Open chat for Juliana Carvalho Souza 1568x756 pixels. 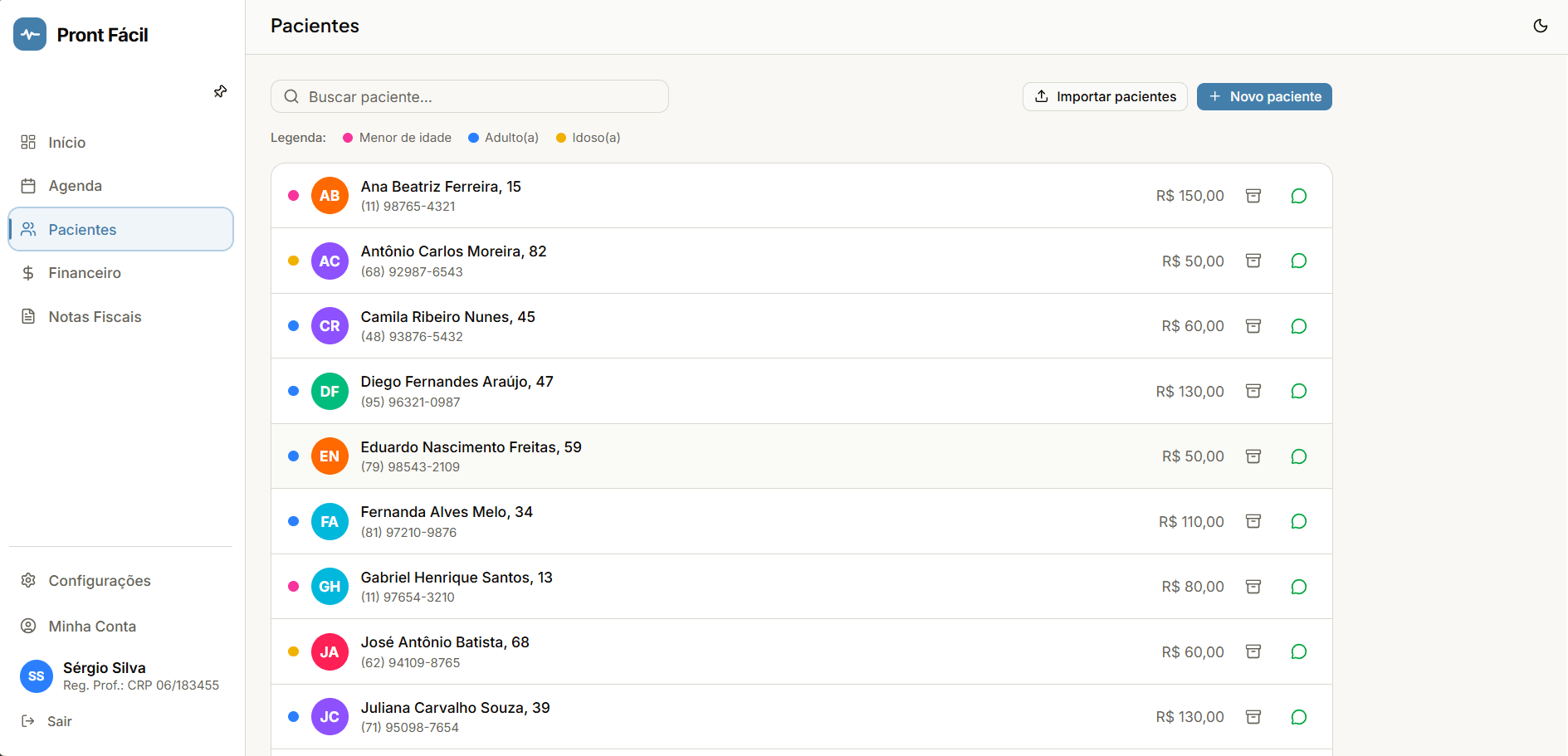[1299, 717]
